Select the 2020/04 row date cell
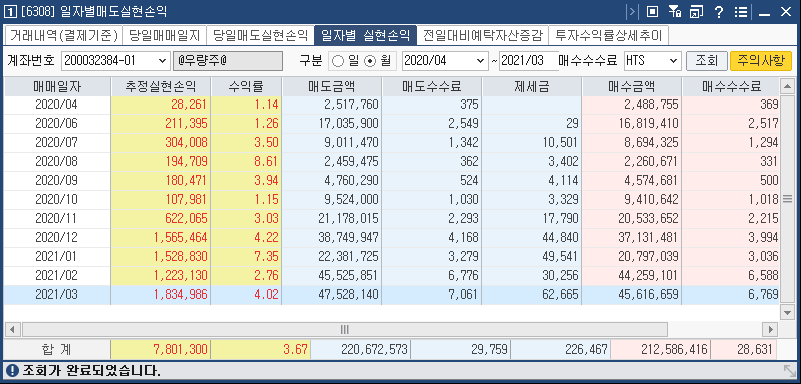 58,105
